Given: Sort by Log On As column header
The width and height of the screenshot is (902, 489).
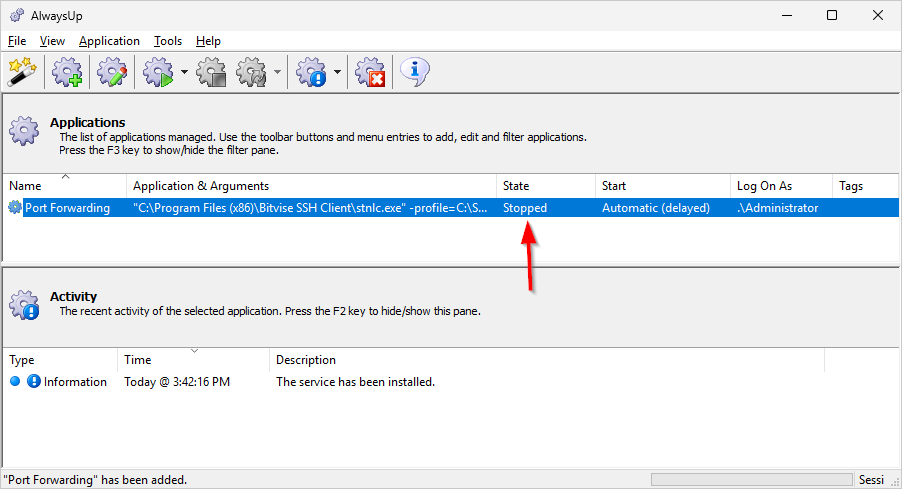Looking at the screenshot, I should click(x=781, y=186).
